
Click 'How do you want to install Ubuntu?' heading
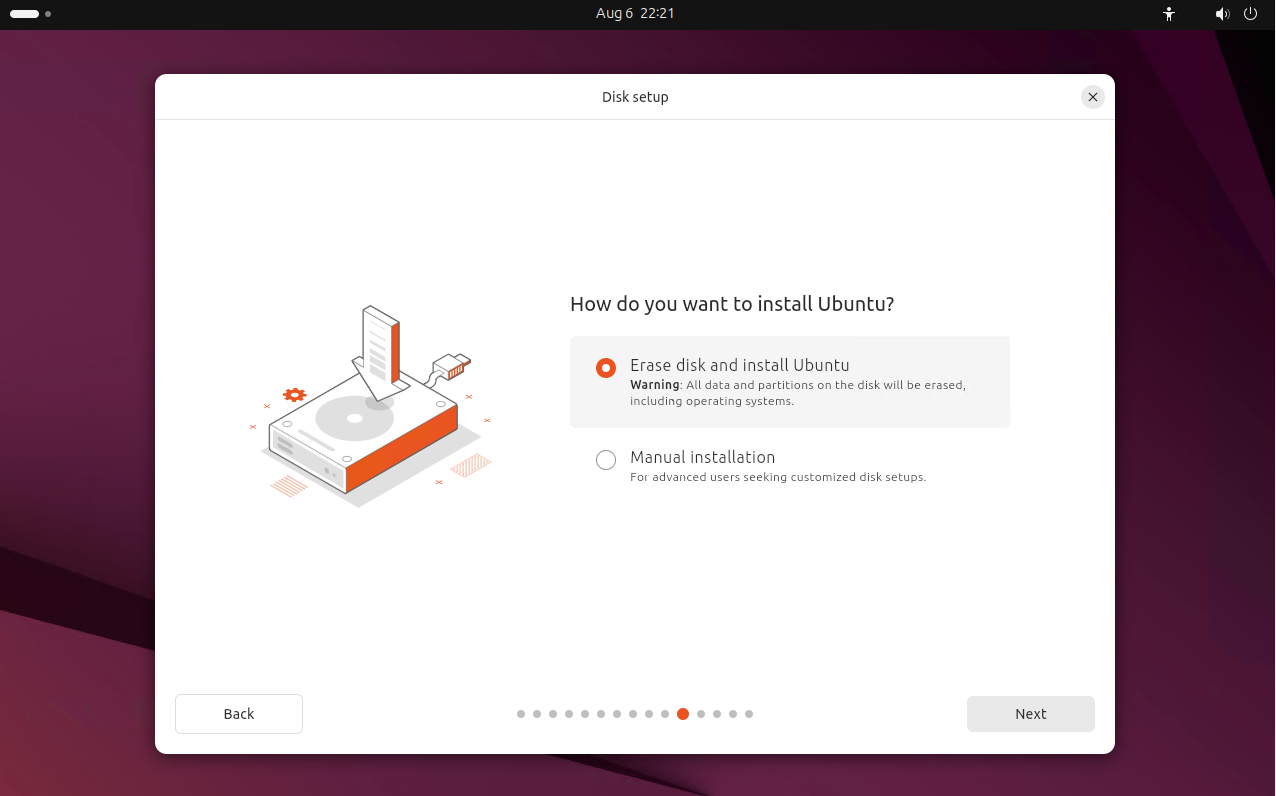[732, 304]
